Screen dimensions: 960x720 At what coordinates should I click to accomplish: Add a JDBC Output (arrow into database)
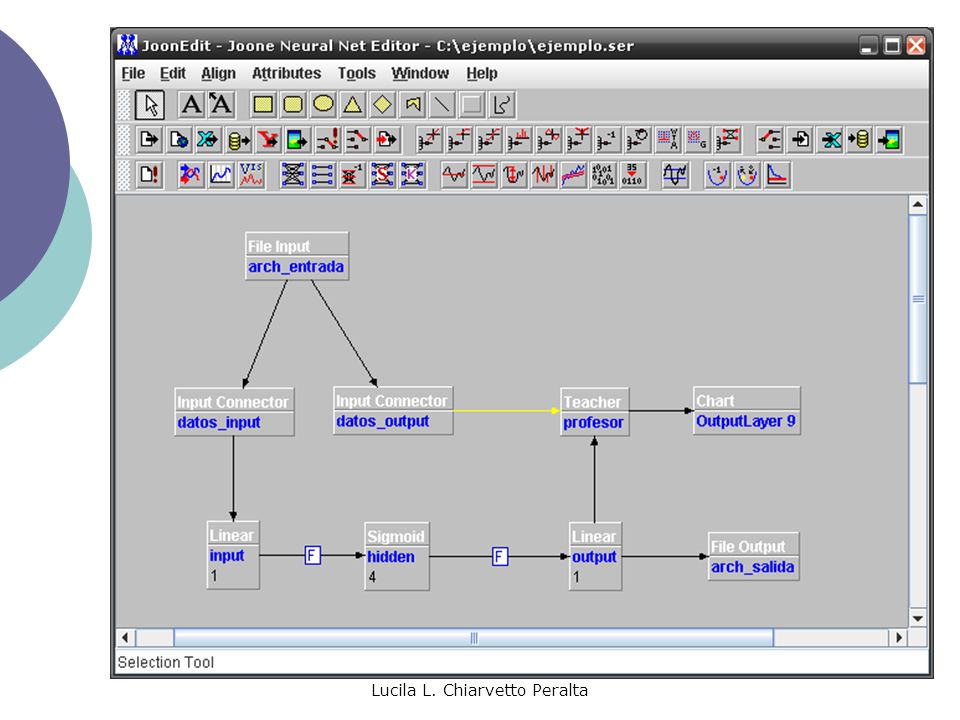(860, 140)
